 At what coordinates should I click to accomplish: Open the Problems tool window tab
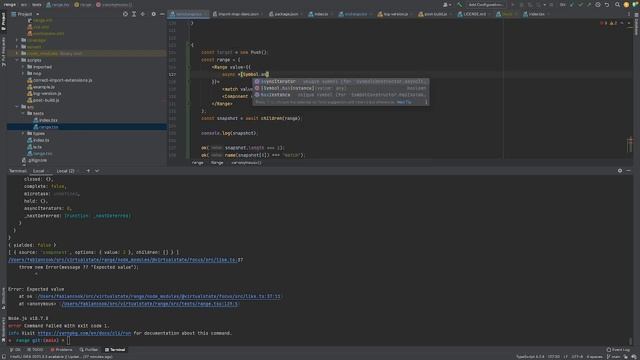61,350
